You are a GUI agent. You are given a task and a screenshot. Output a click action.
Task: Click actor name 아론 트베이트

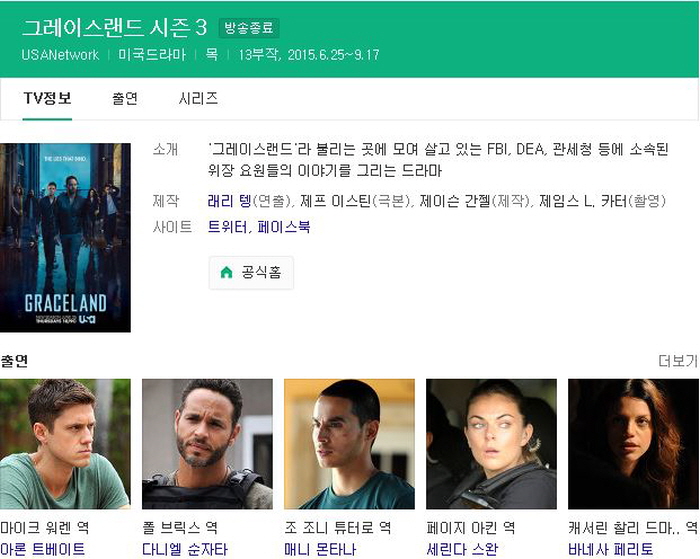42,549
